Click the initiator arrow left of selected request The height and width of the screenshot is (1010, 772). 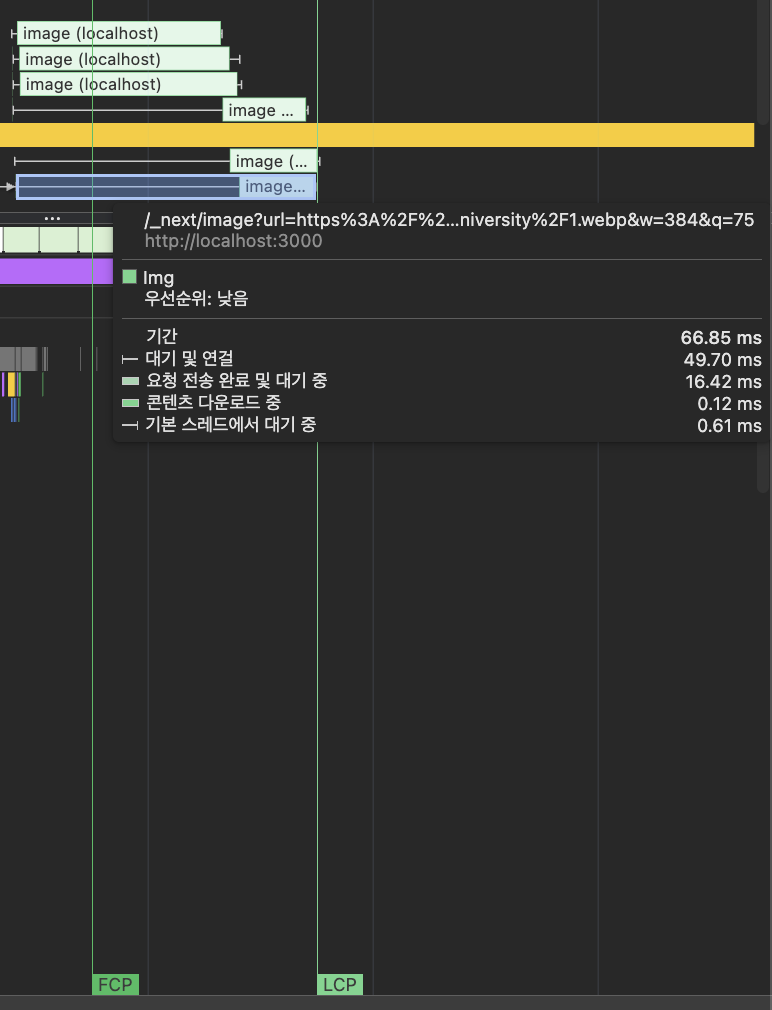(8, 187)
